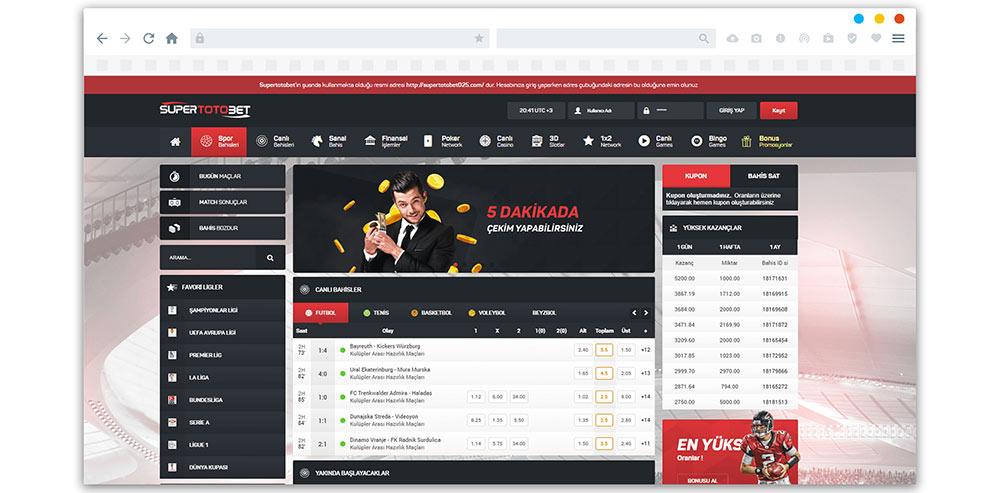Click the Kullanıcı Adı username field

pyautogui.click(x=601, y=110)
